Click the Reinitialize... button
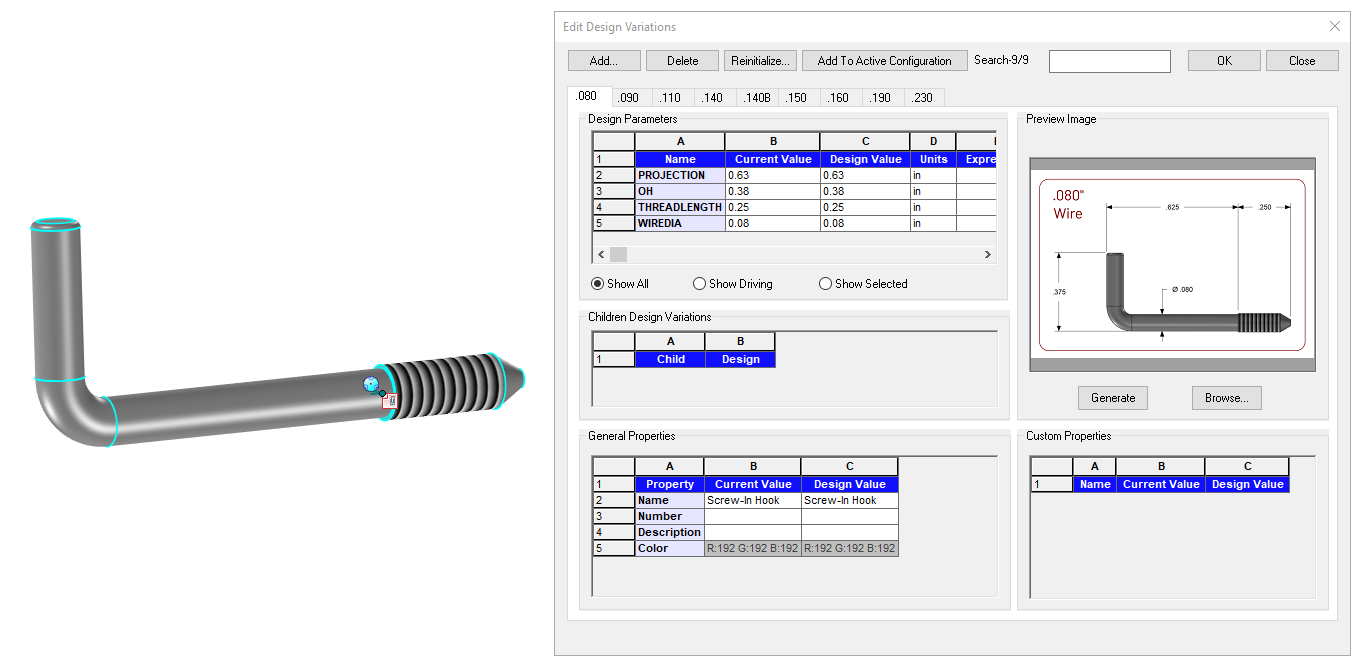 click(x=762, y=61)
